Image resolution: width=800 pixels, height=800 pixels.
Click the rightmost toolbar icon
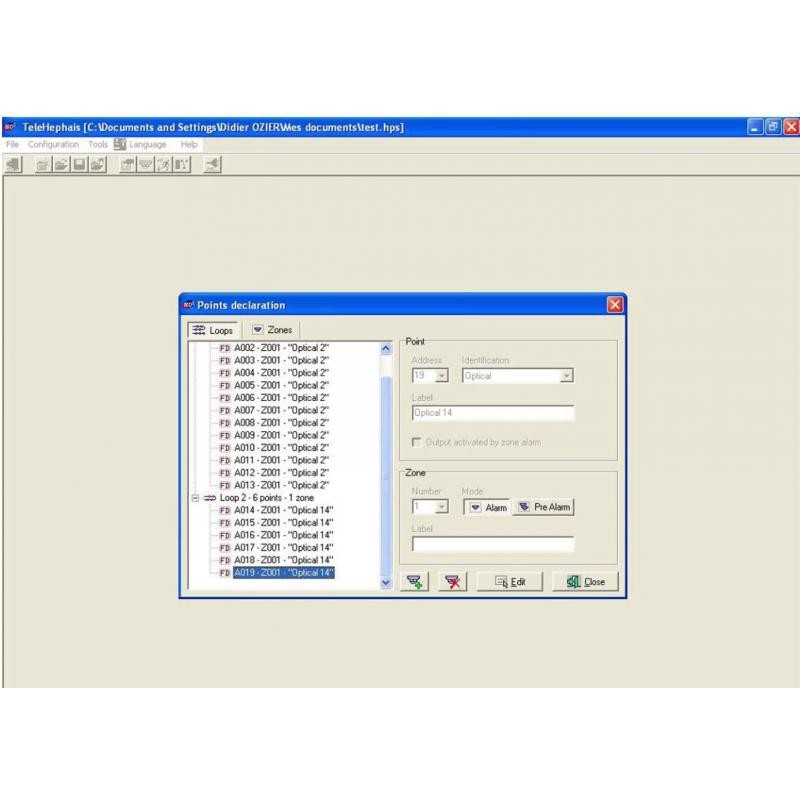click(212, 165)
